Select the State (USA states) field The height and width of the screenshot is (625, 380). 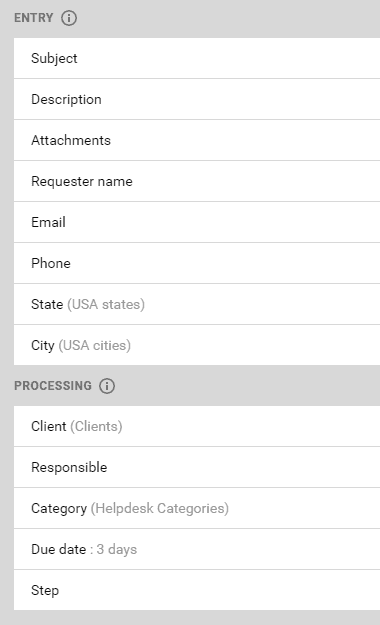pos(197,305)
